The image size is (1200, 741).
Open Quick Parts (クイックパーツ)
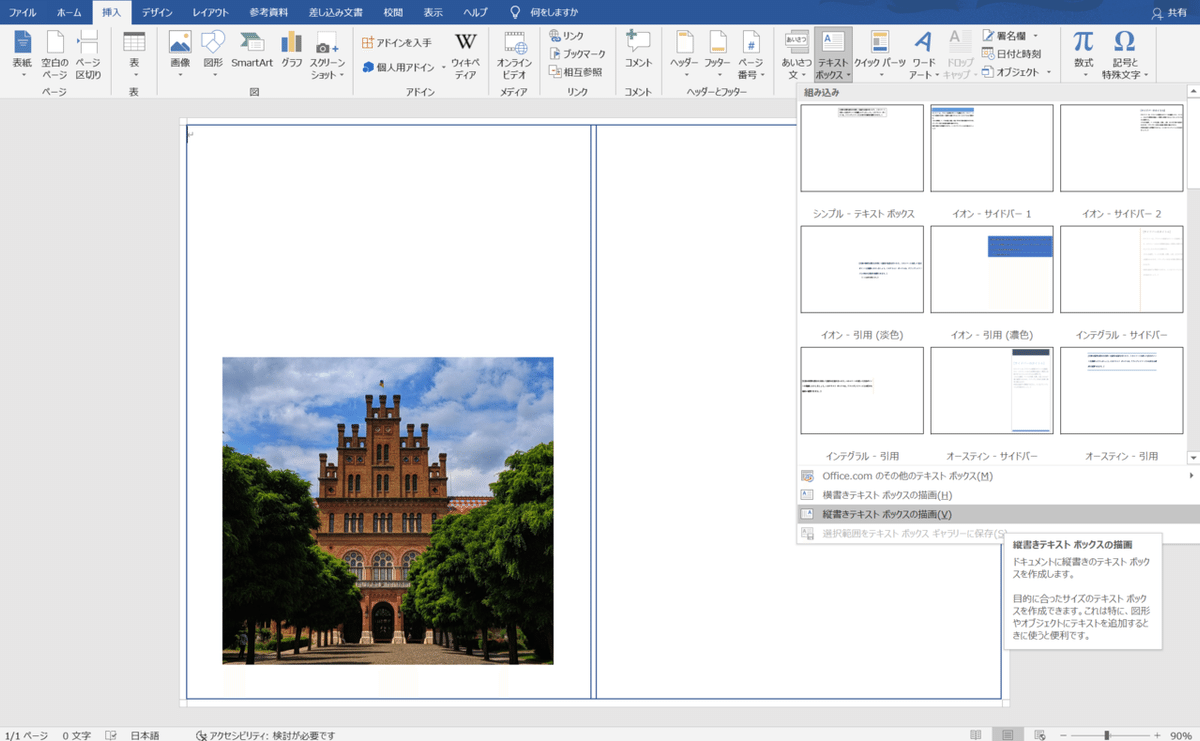click(880, 55)
